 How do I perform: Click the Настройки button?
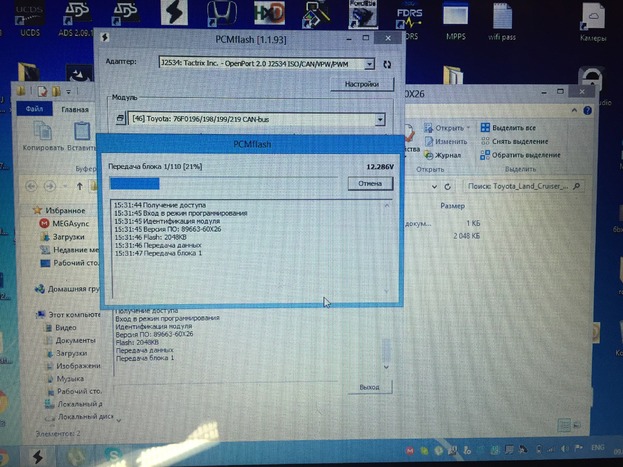pyautogui.click(x=361, y=86)
